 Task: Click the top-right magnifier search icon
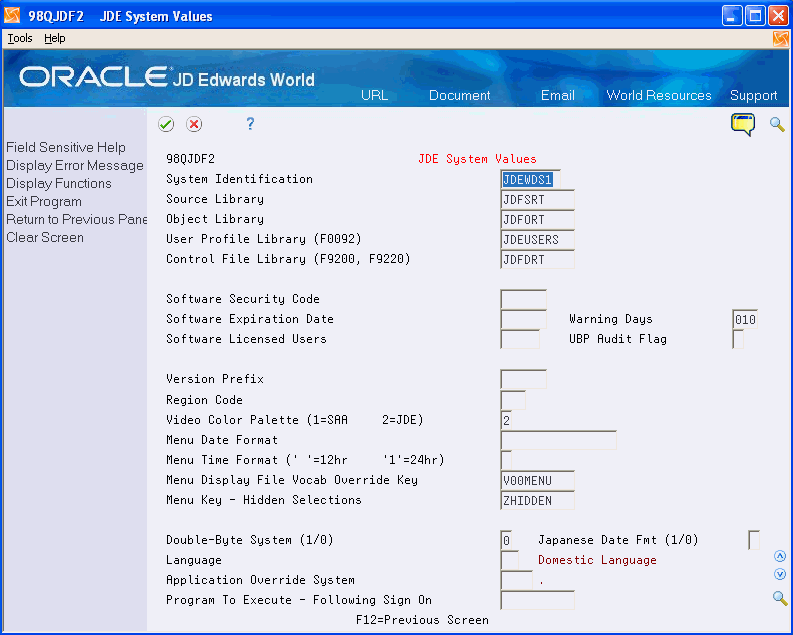pos(777,124)
